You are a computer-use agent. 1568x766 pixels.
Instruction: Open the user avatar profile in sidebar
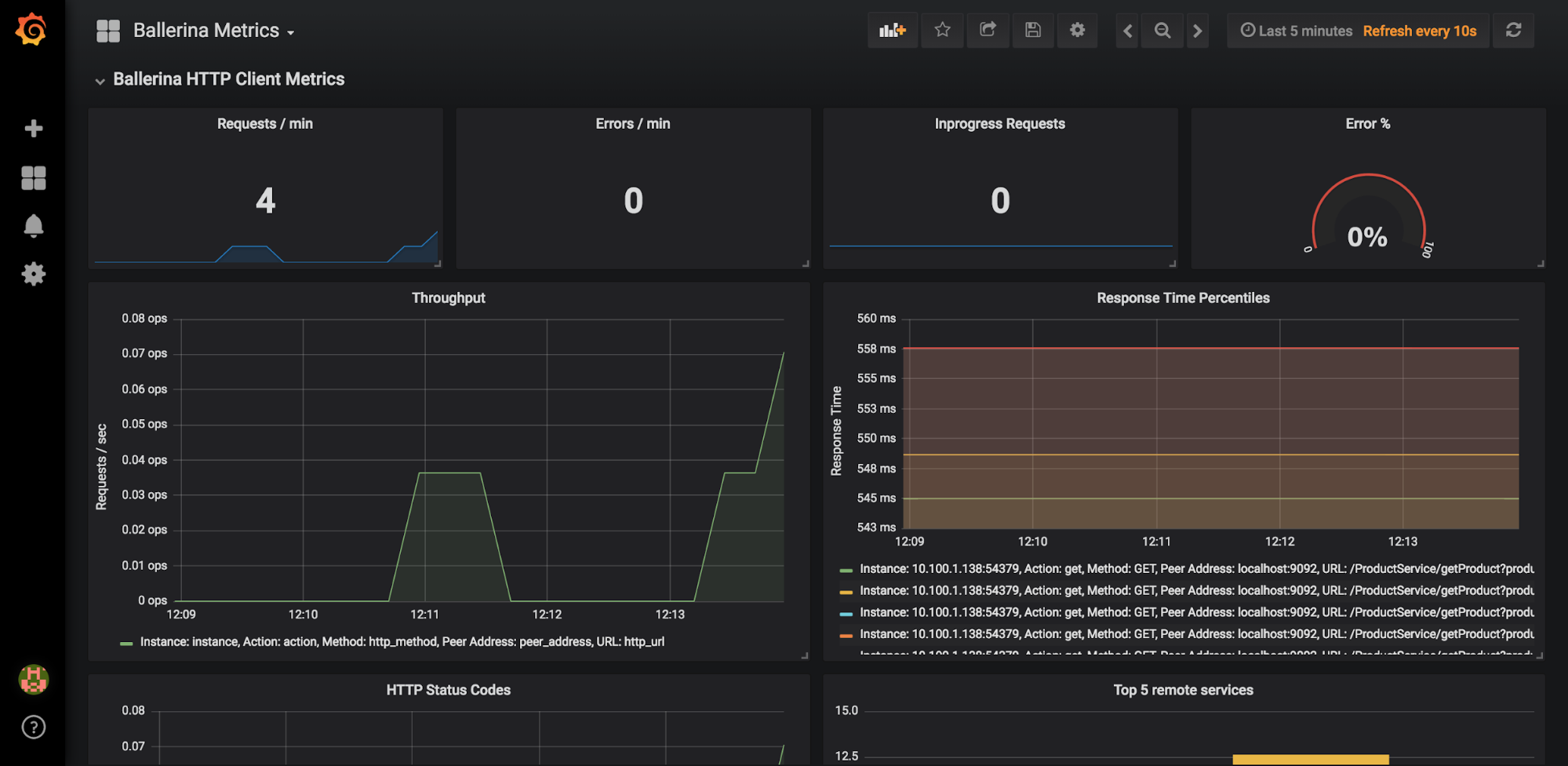tap(33, 679)
